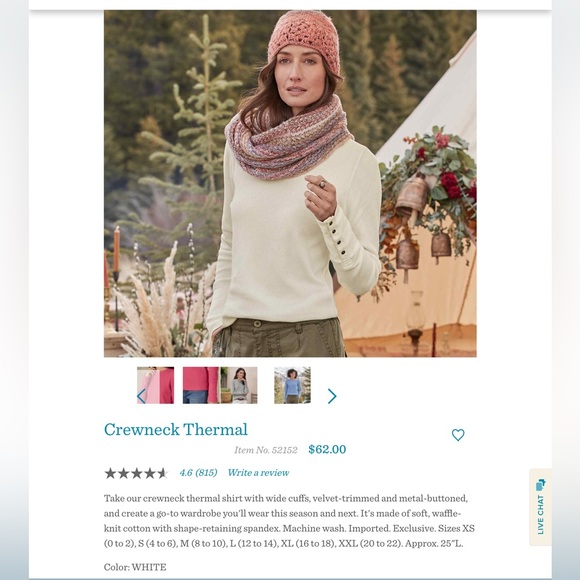The height and width of the screenshot is (580, 580).
Task: View the blue thermal model thumbnail
Action: click(292, 385)
